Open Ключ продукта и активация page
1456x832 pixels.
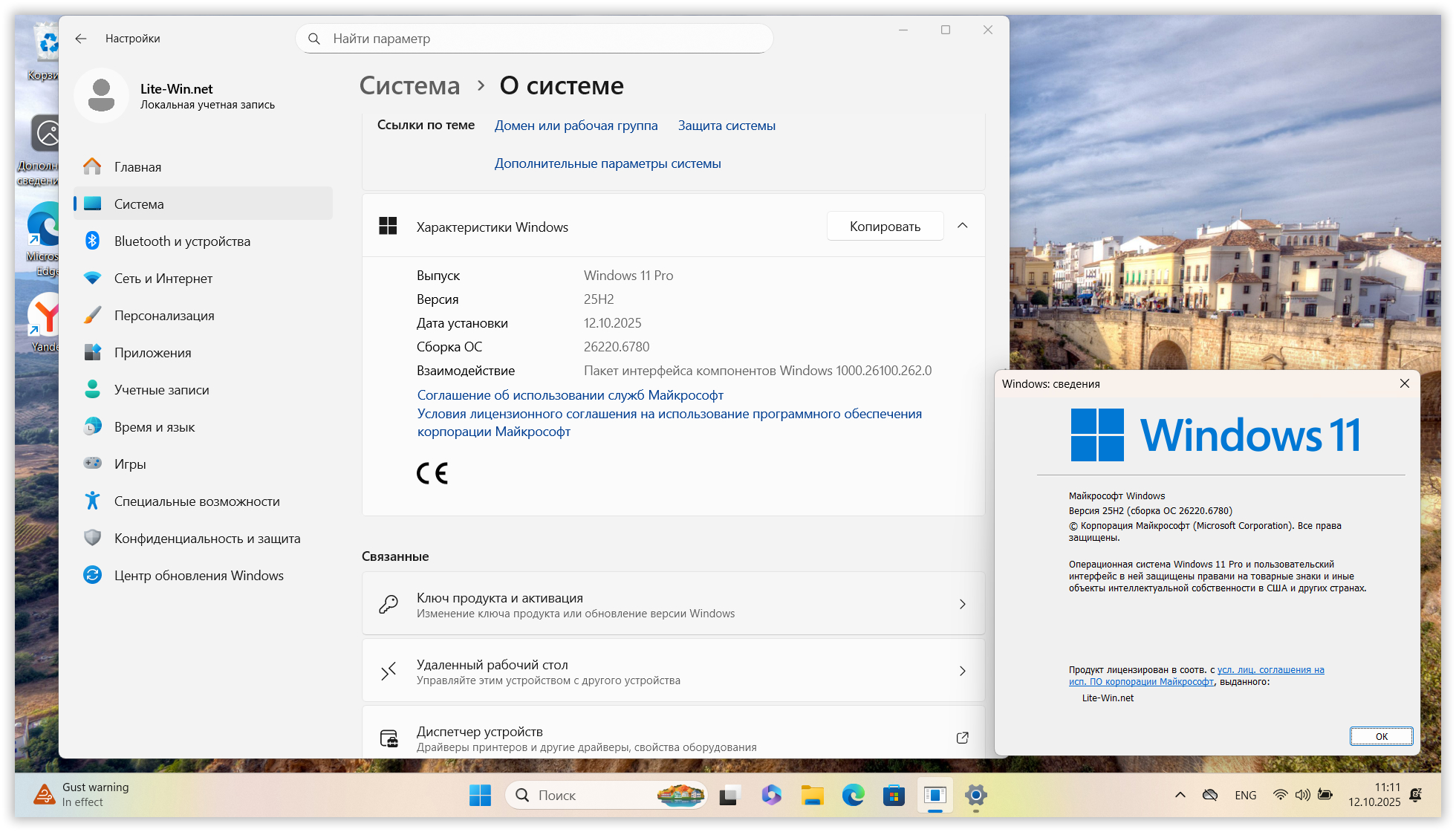click(673, 604)
